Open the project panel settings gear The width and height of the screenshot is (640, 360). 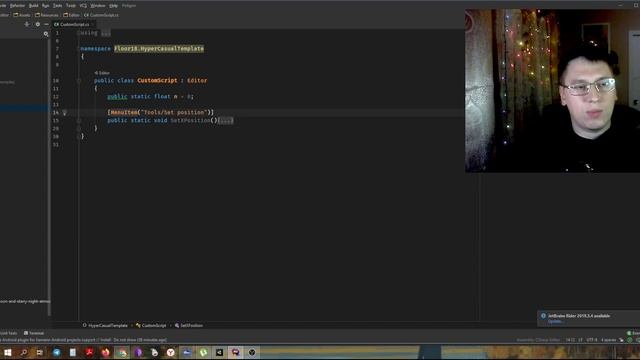[x=38, y=24]
